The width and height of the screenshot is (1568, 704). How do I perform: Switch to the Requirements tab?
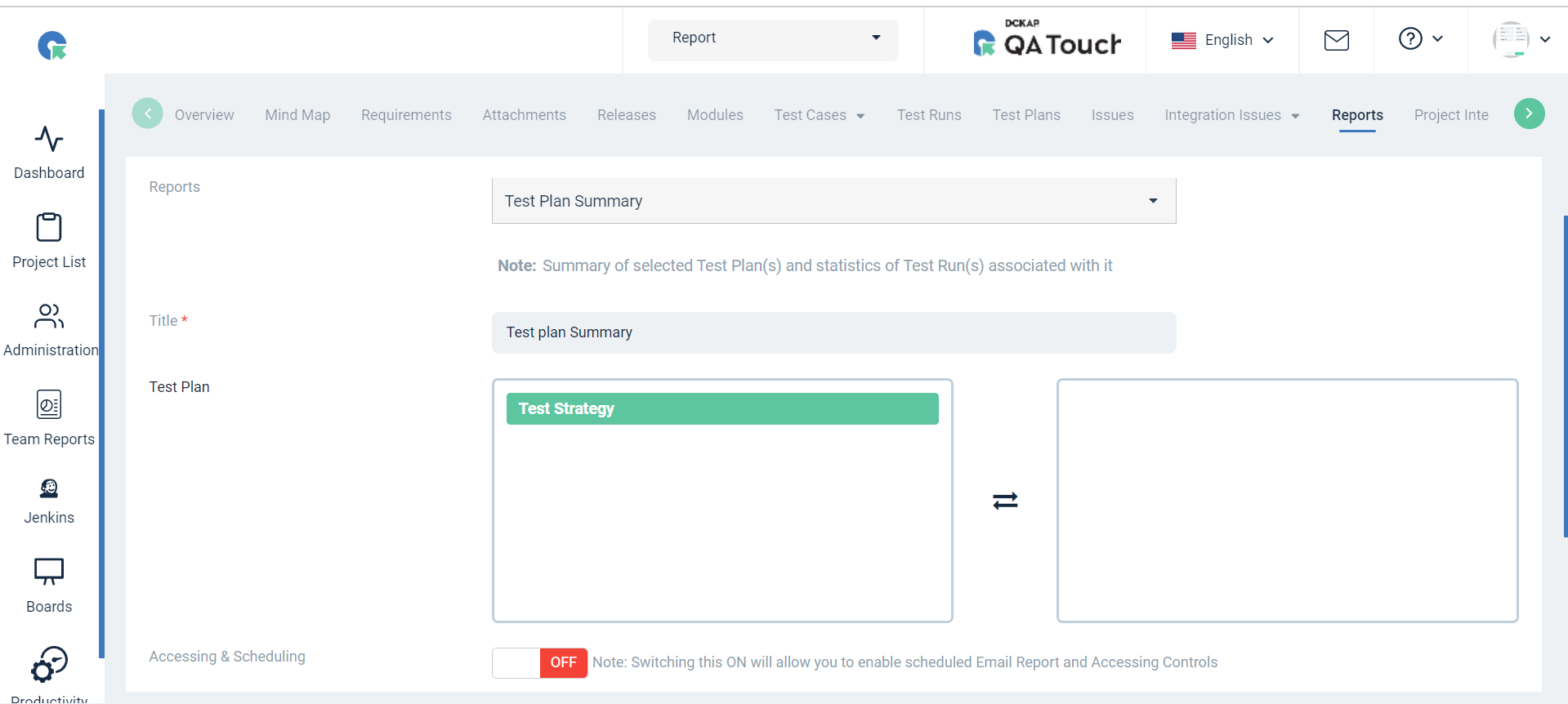coord(406,115)
